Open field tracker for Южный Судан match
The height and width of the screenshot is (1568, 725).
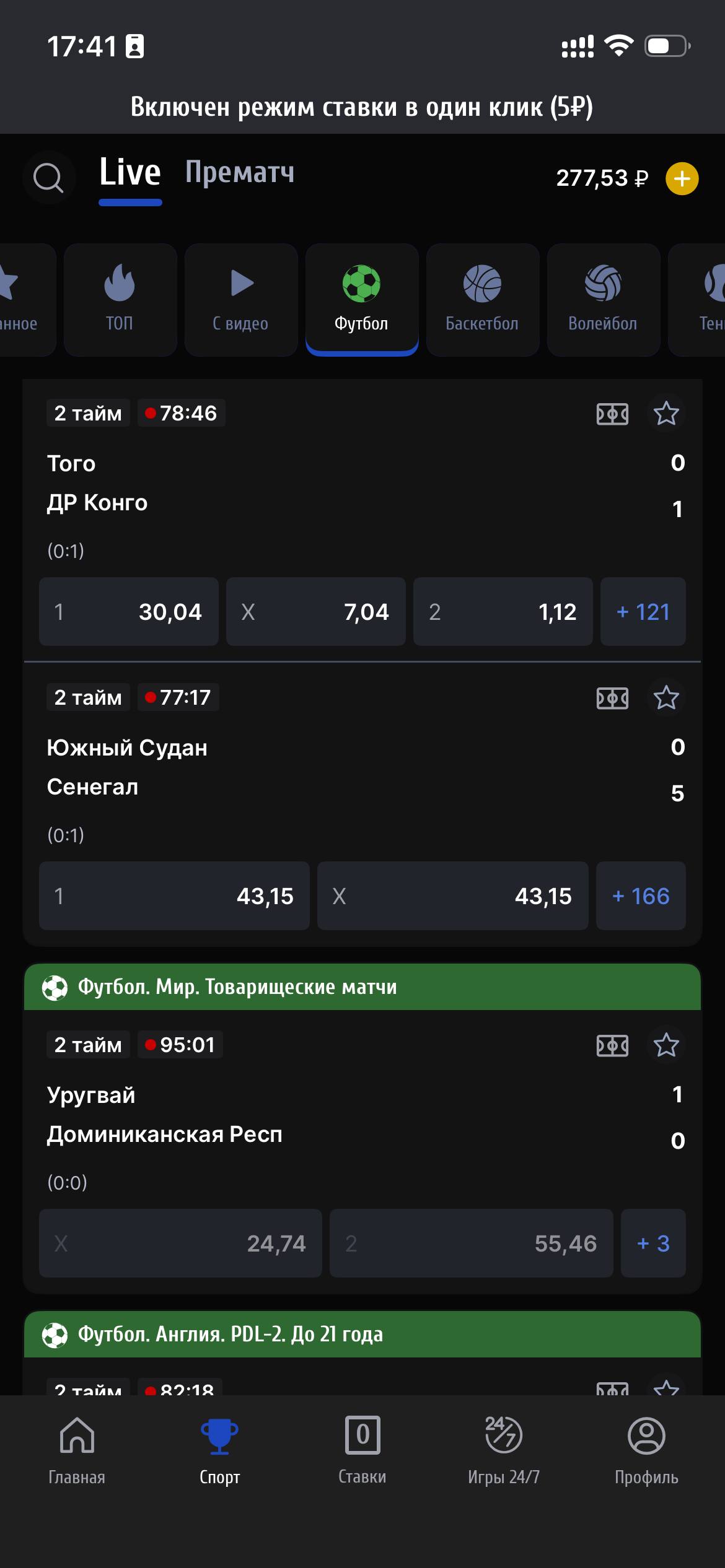[x=612, y=698]
